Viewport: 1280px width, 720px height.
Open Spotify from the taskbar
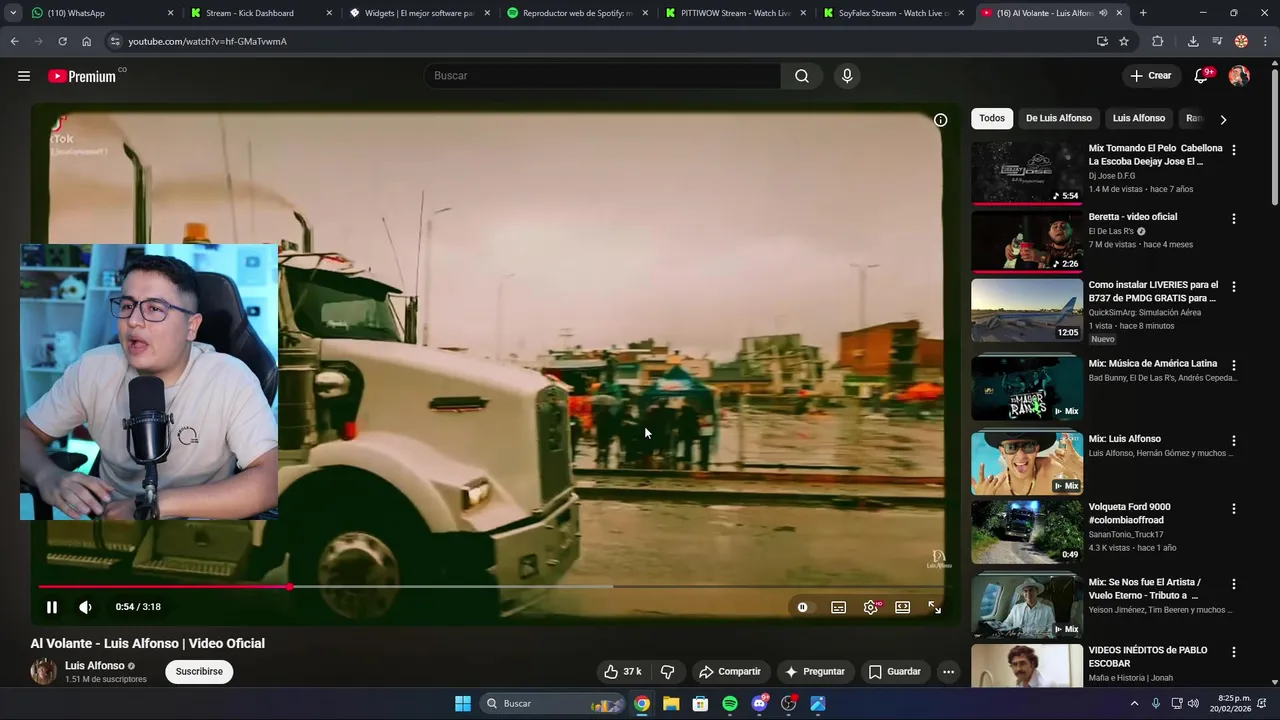(730, 704)
